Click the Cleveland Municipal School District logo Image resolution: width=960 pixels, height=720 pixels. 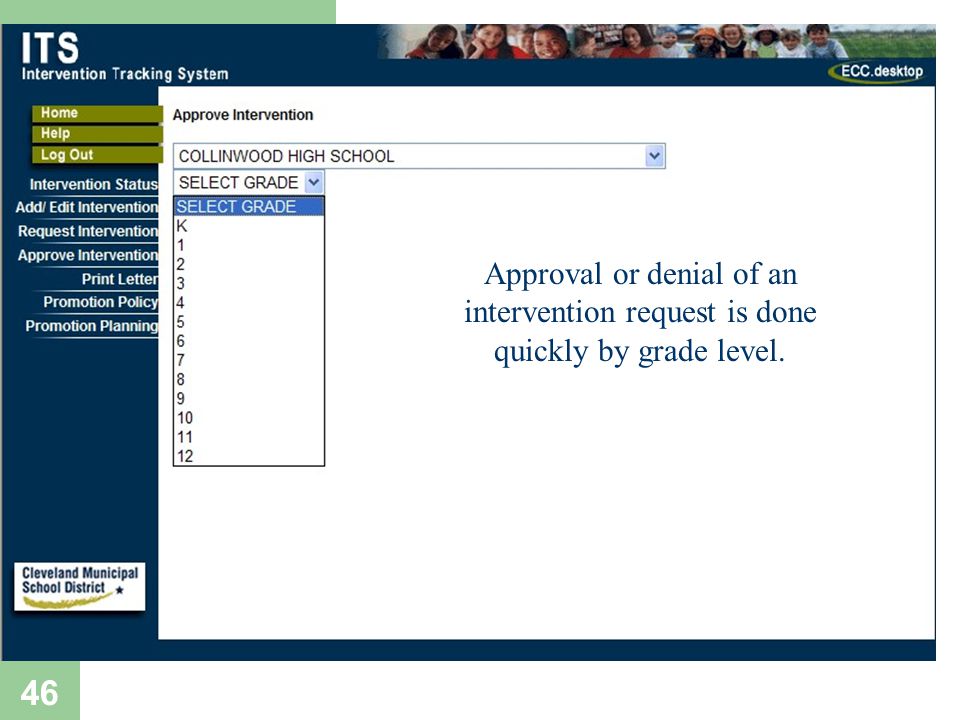pos(80,587)
